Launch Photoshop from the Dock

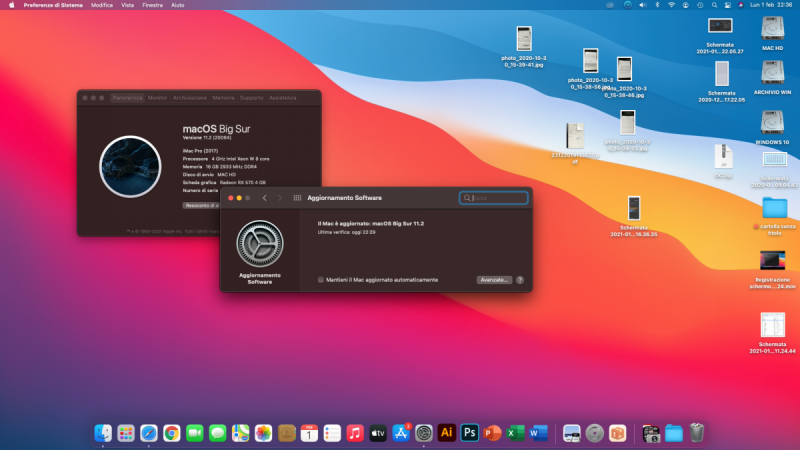[x=468, y=433]
